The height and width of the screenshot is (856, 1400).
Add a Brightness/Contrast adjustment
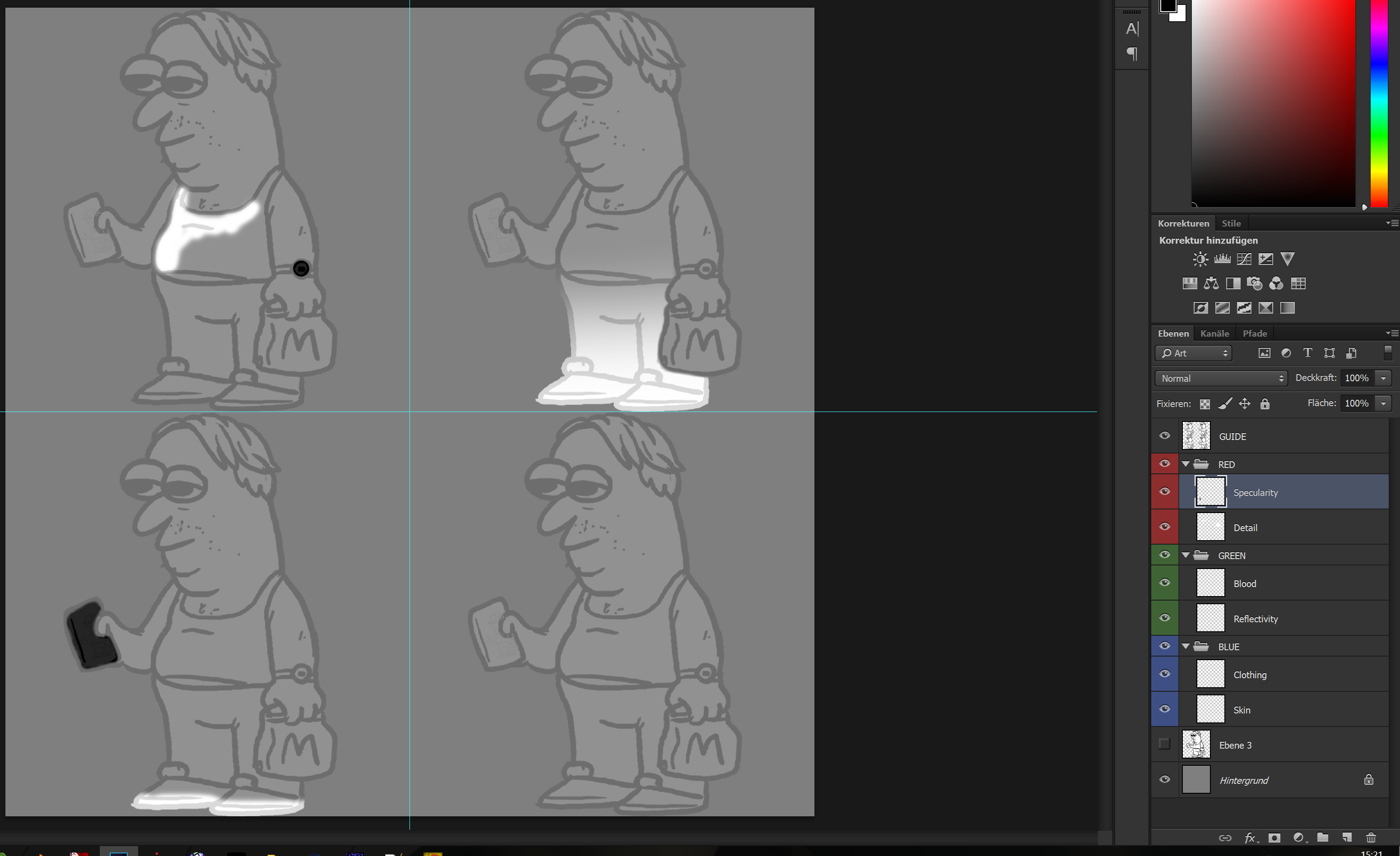[1200, 259]
